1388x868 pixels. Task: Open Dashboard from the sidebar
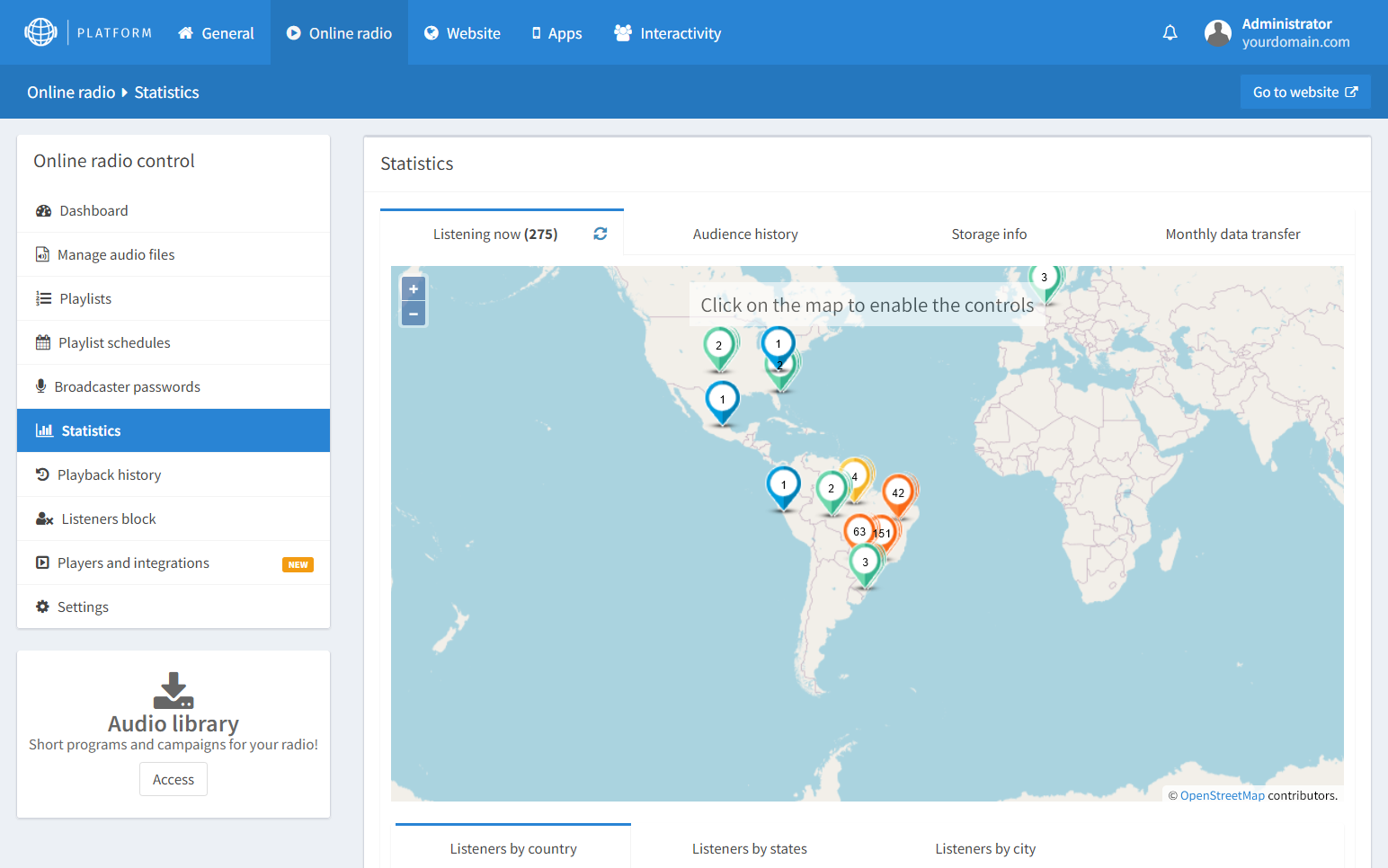click(x=93, y=210)
